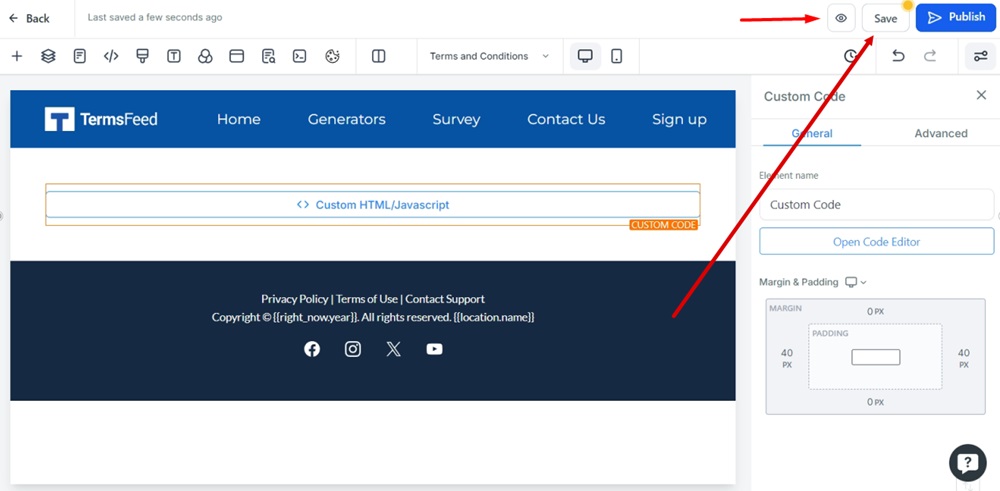Click Open Code Editor button
The height and width of the screenshot is (491, 1000).
pos(876,242)
